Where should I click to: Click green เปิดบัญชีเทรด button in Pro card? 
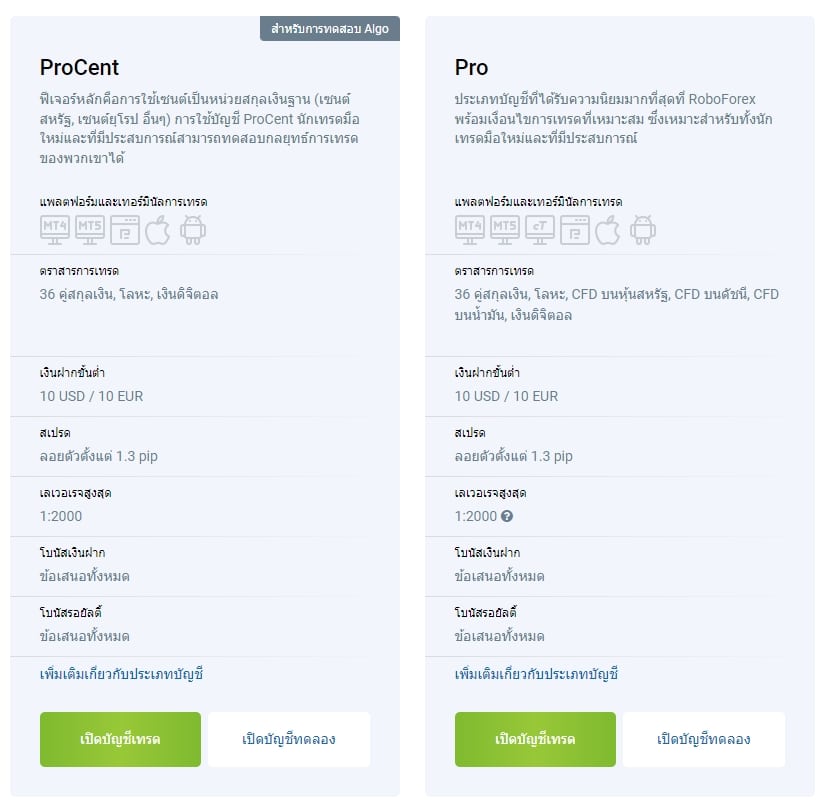coord(535,739)
